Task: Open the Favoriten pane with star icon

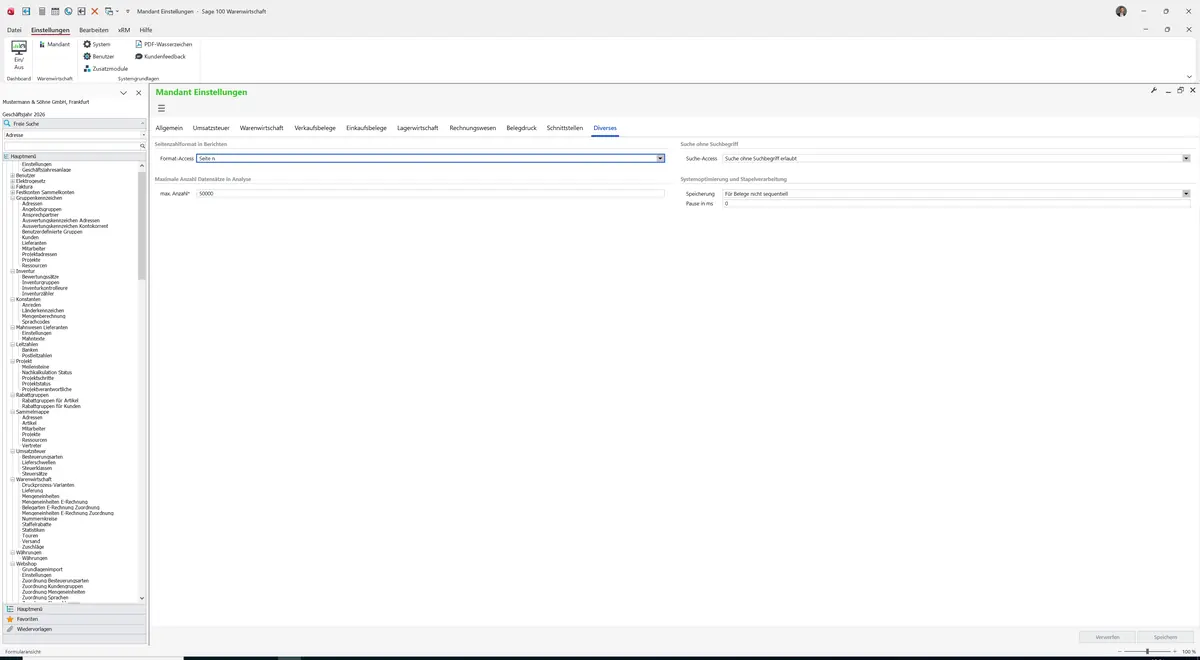Action: point(74,619)
